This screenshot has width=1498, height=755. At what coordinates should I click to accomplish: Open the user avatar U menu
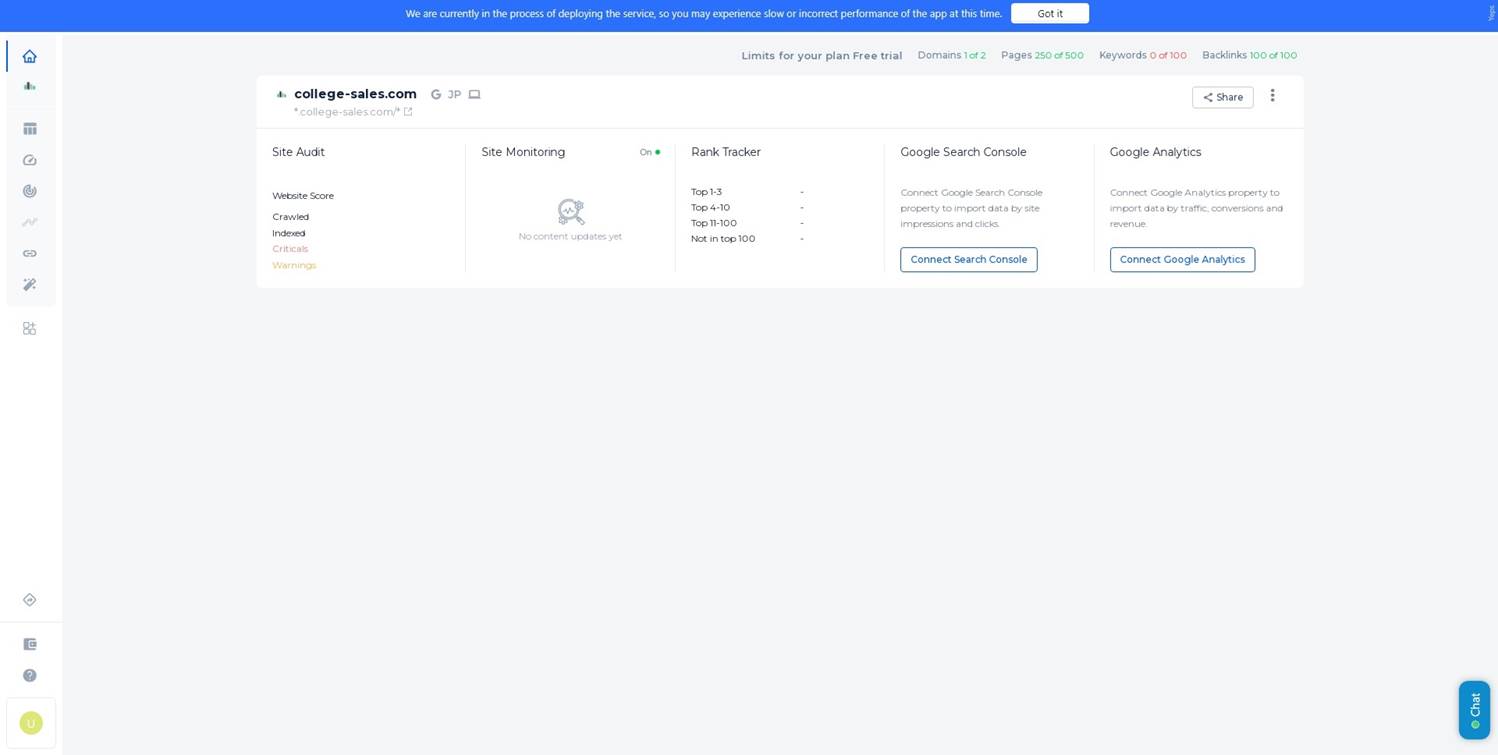[31, 723]
